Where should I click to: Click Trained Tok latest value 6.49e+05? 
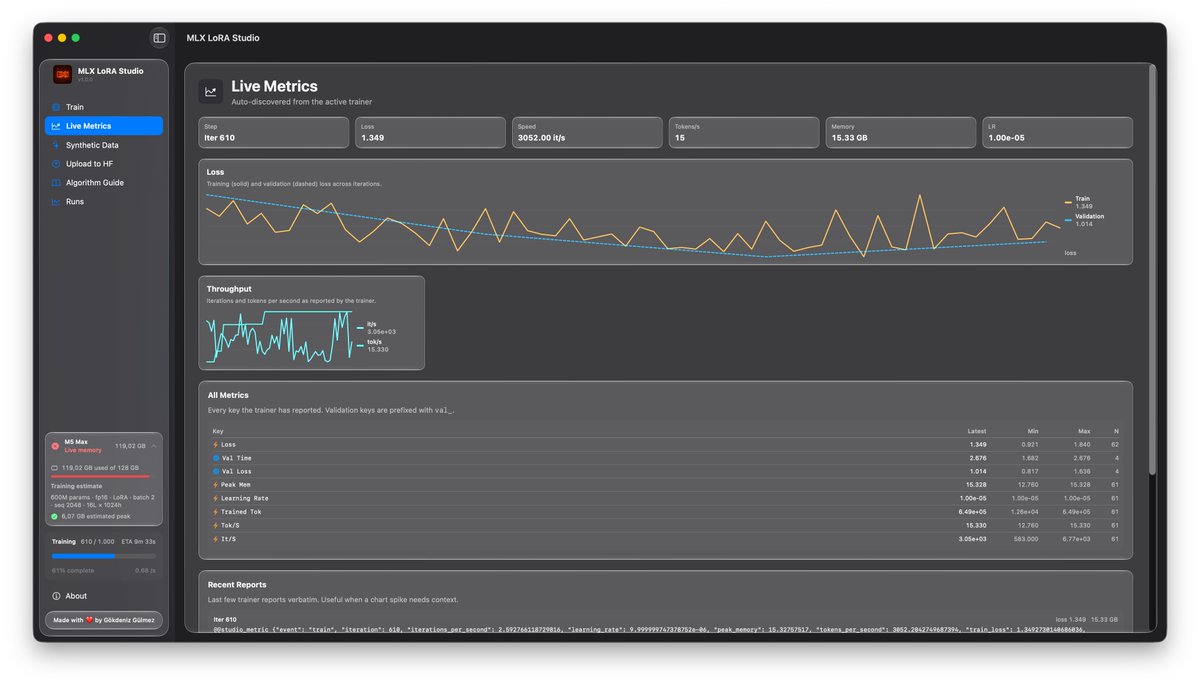(x=973, y=512)
